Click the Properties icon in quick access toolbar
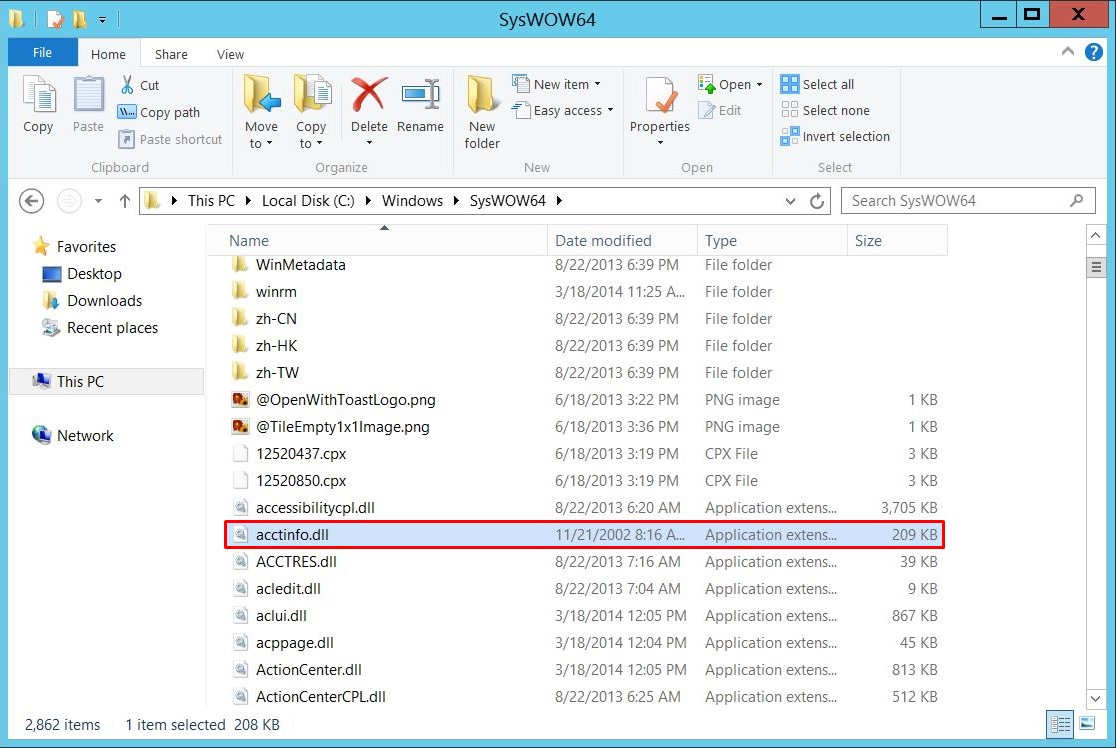1116x748 pixels. tap(55, 19)
